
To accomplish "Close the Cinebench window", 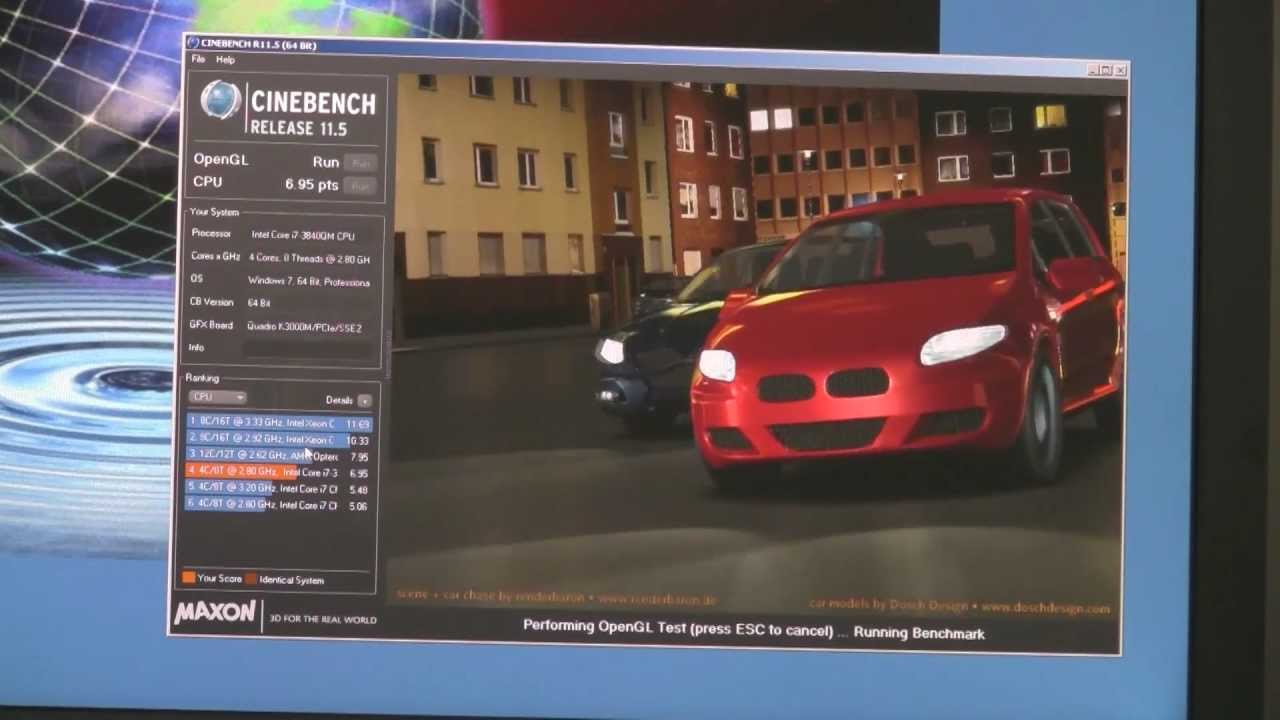I will (1120, 71).
